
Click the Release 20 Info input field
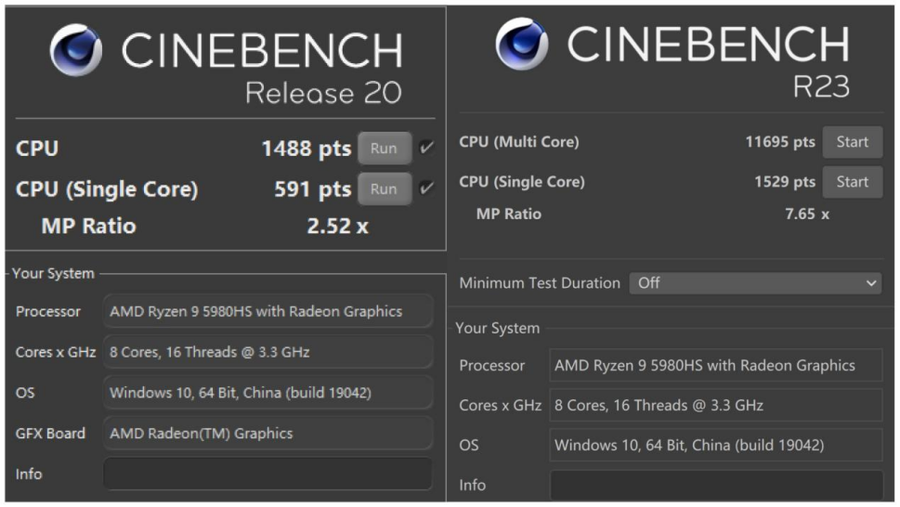pos(268,474)
